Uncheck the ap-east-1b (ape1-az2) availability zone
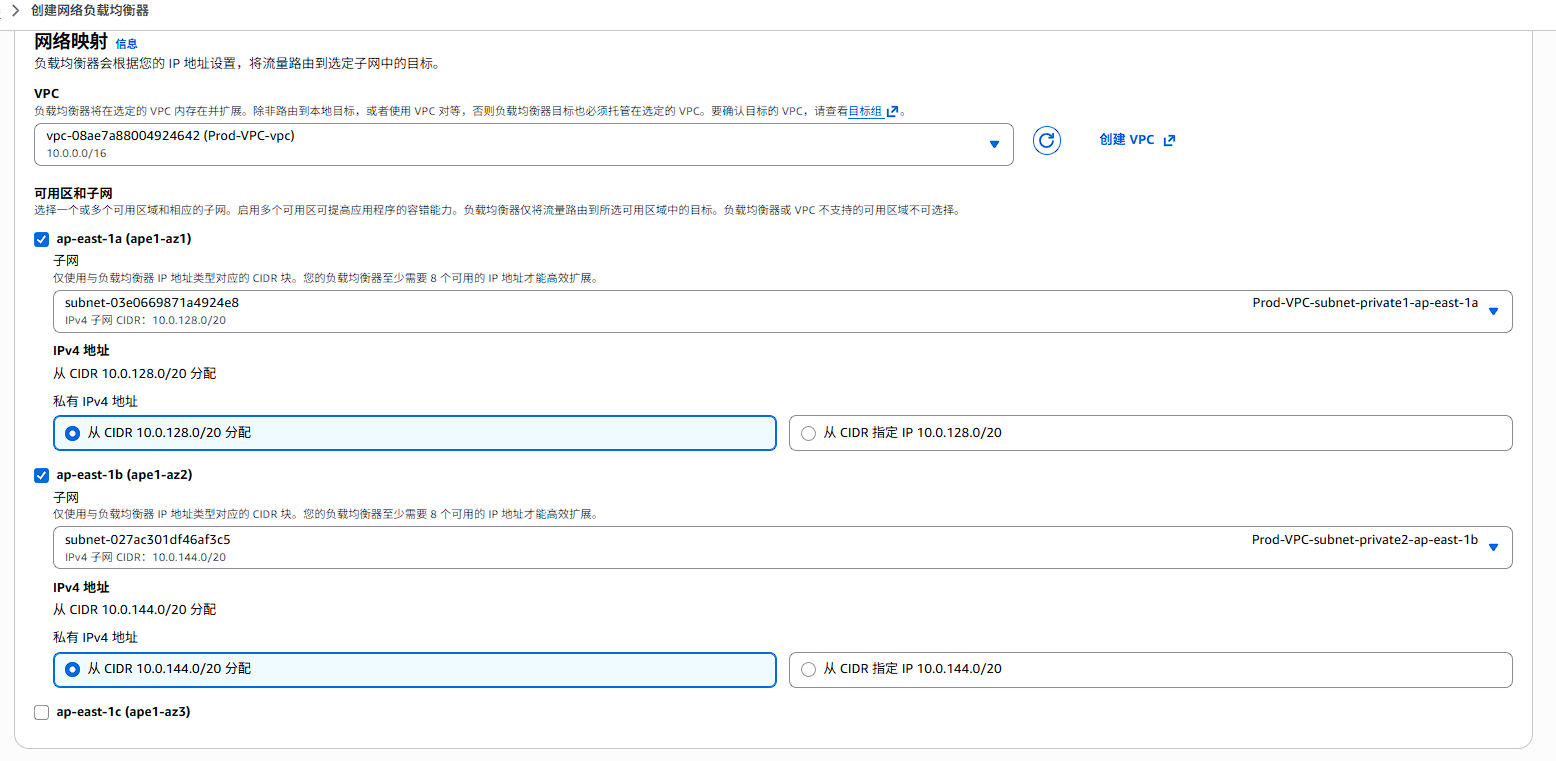Screen dimensions: 1556x761 tap(41, 476)
